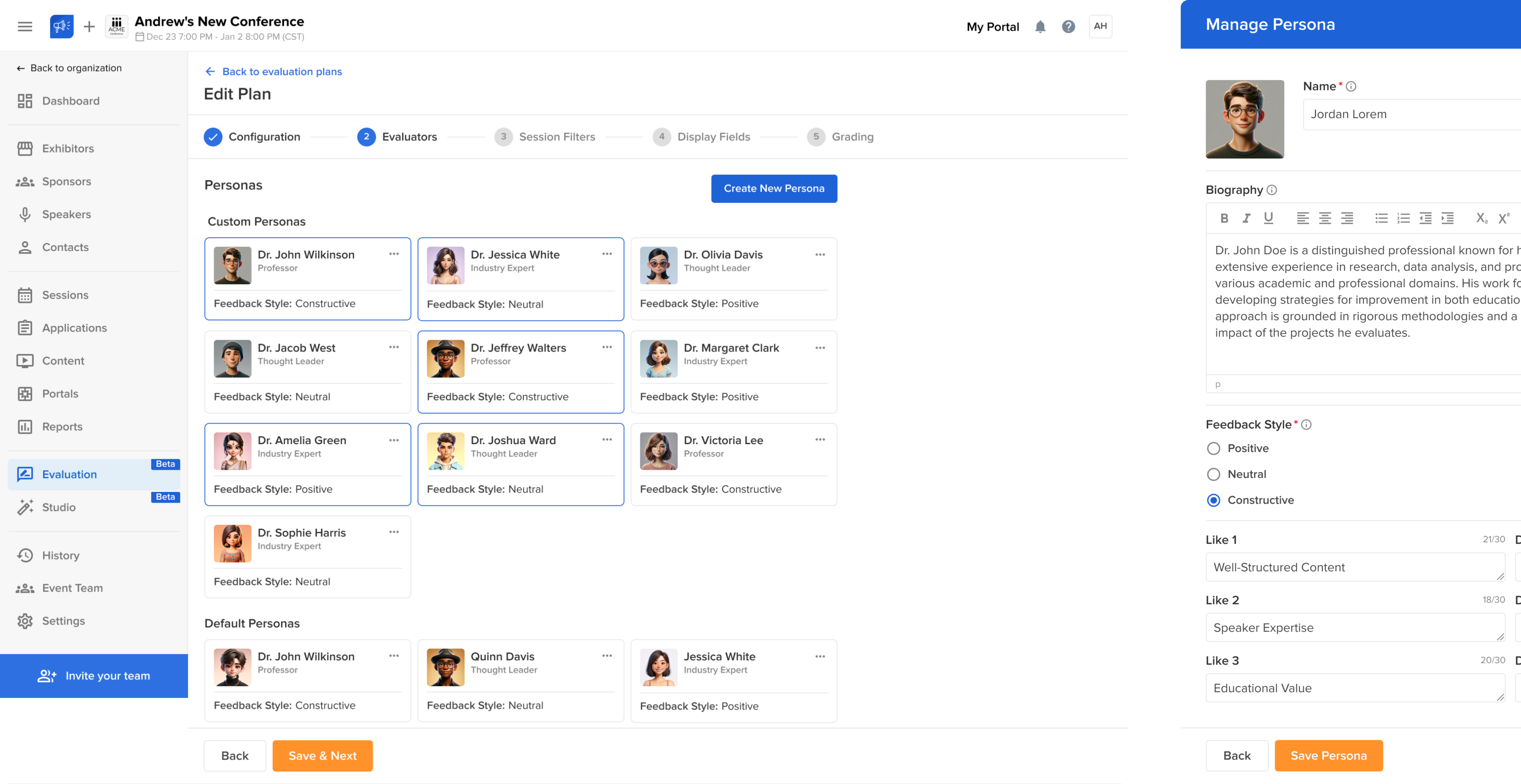
Task: Toggle Italic formatting in Biography editor
Action: click(1246, 218)
